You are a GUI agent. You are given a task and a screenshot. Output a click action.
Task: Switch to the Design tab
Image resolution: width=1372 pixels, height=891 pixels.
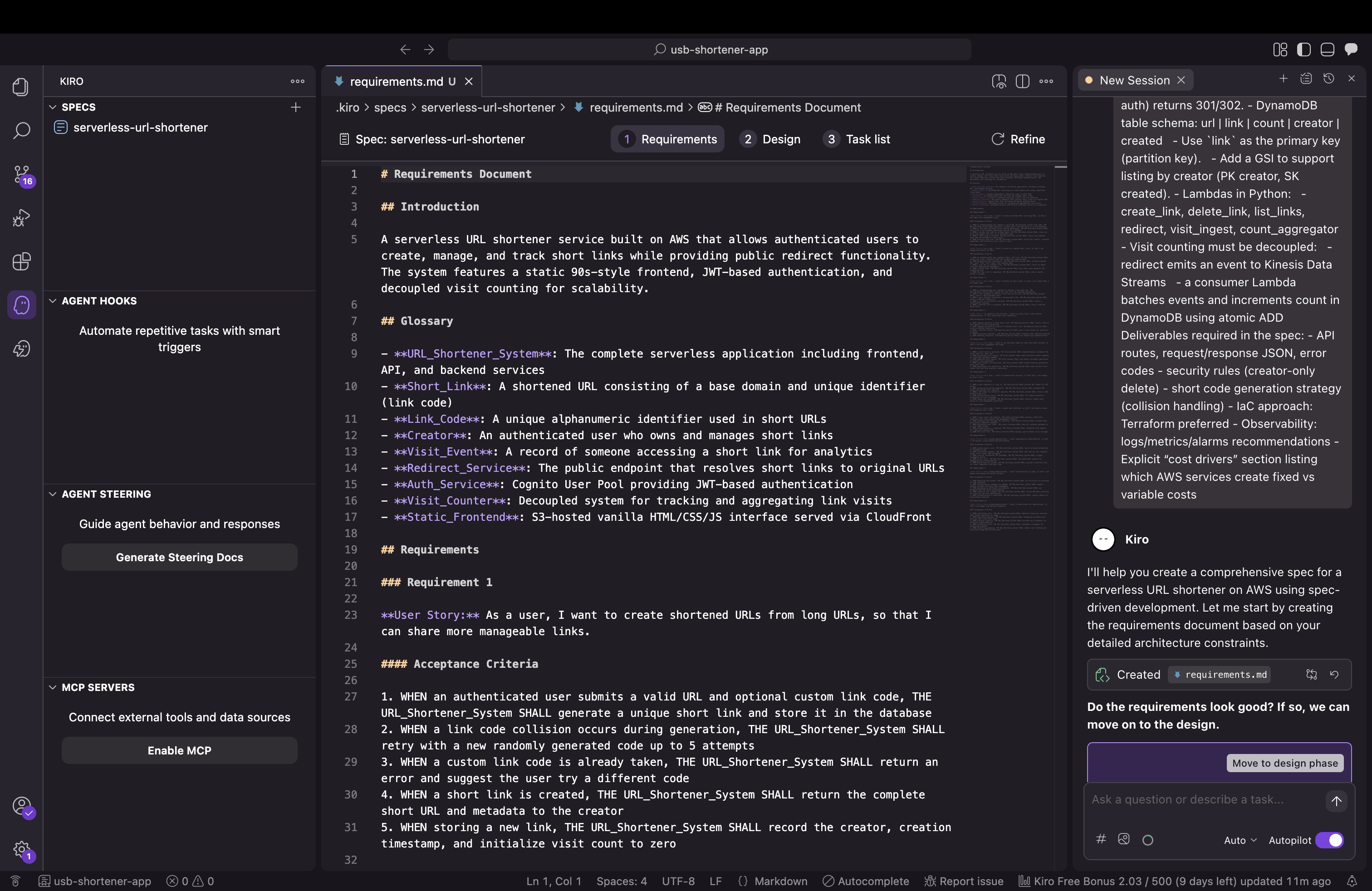(x=771, y=139)
